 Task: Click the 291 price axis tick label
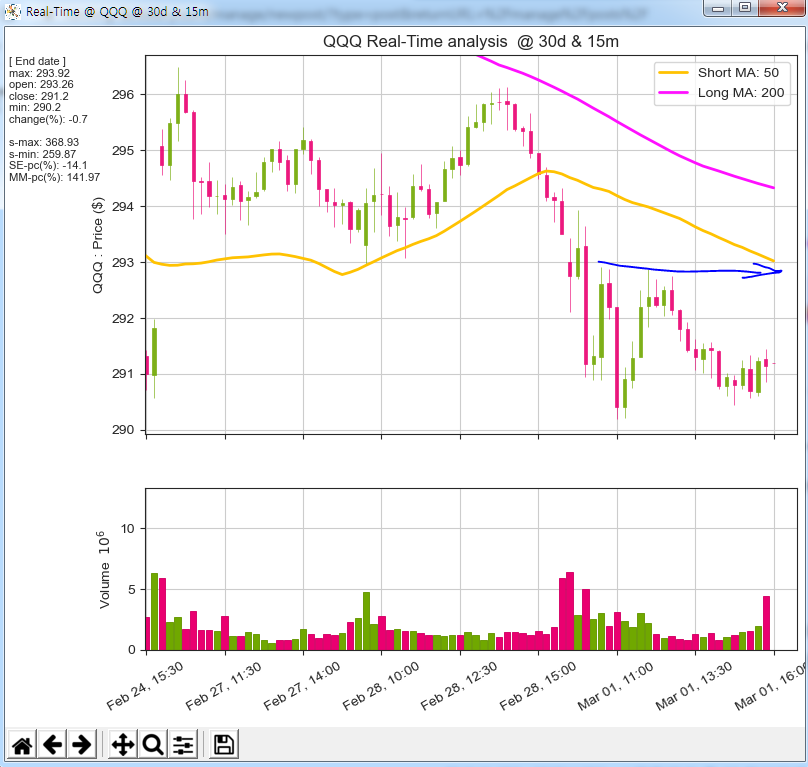coord(123,374)
